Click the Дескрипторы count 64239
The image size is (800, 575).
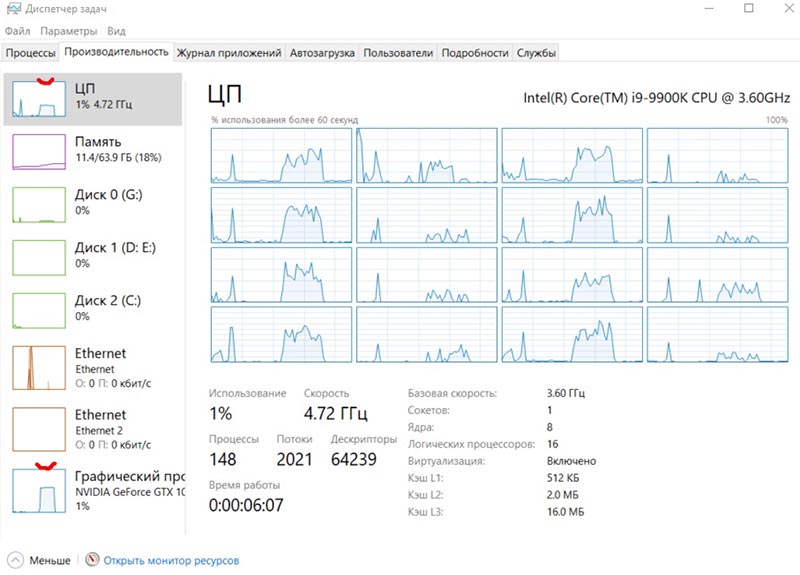pos(354,459)
